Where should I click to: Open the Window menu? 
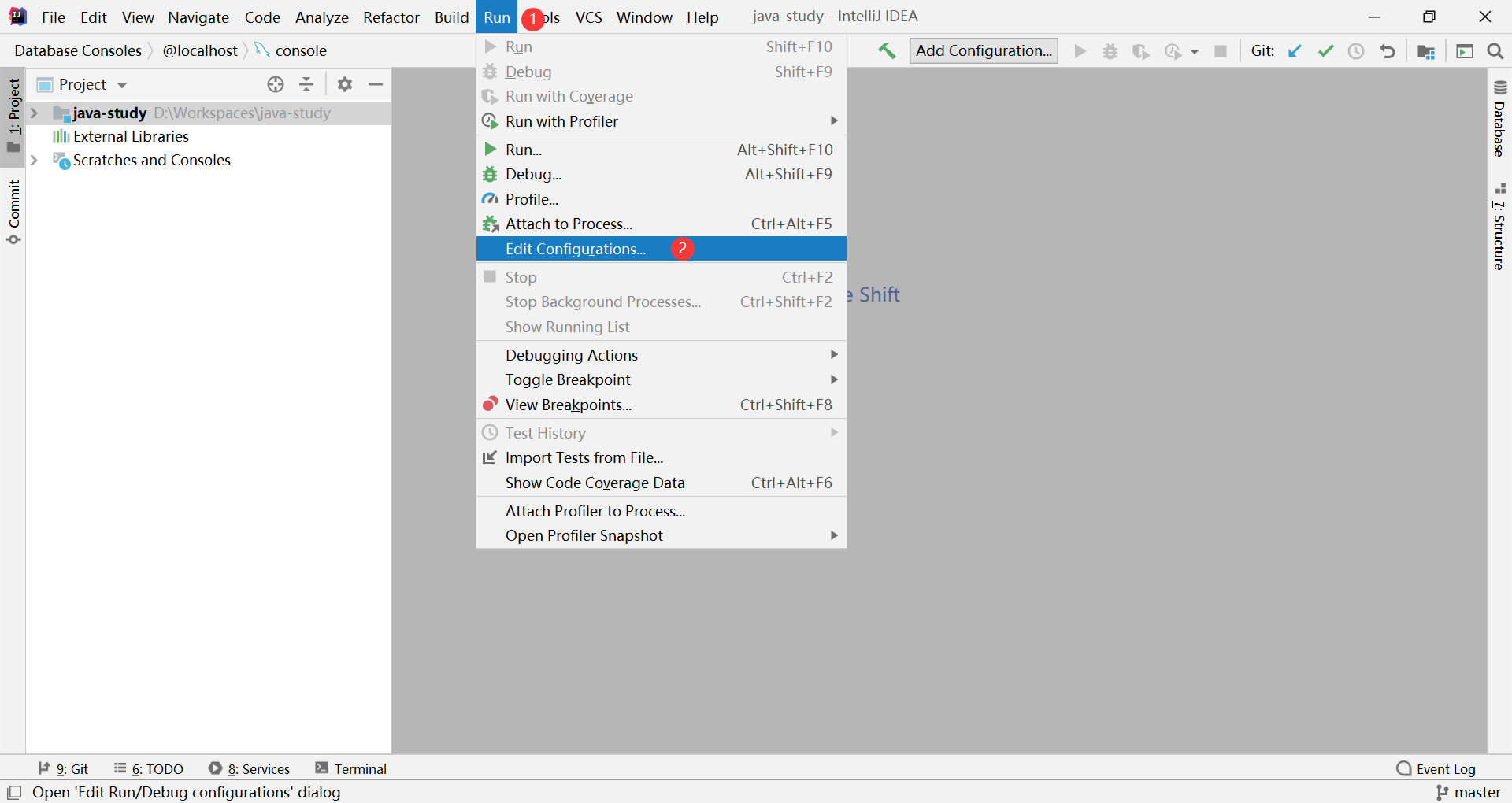click(x=644, y=17)
